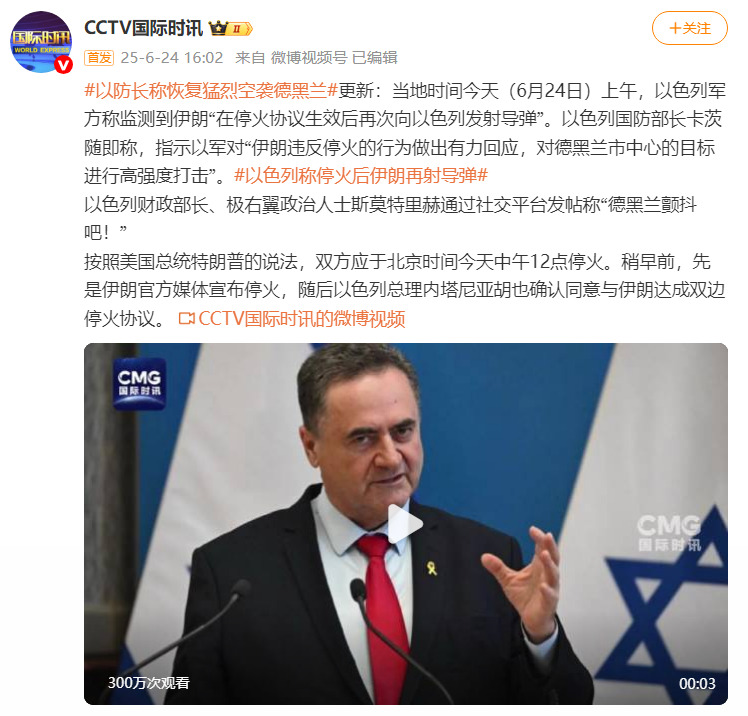Click the 微博视频号 source link
This screenshot has width=748, height=716.
click(309, 58)
